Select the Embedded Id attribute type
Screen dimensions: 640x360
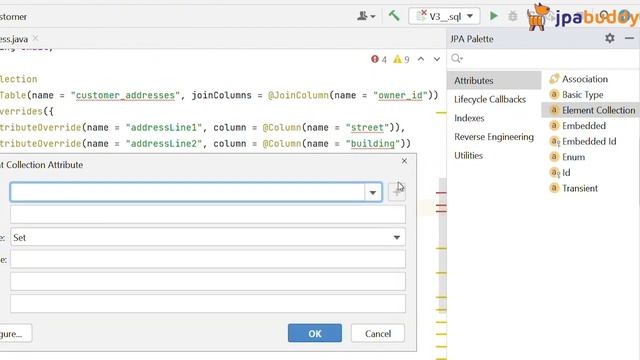583,141
